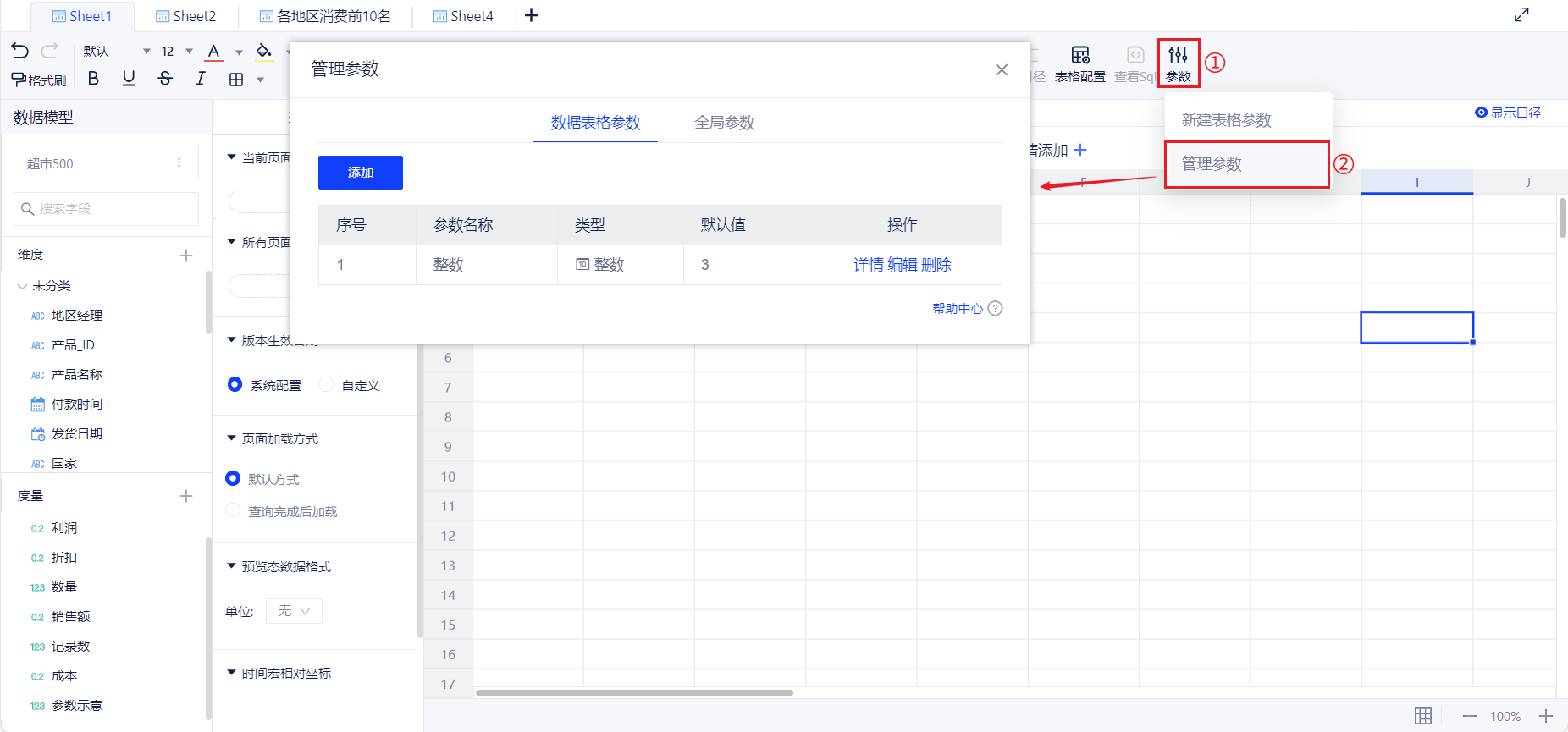The height and width of the screenshot is (732, 1568).
Task: Collapse the 页面加载方式 section
Action: pos(231,438)
